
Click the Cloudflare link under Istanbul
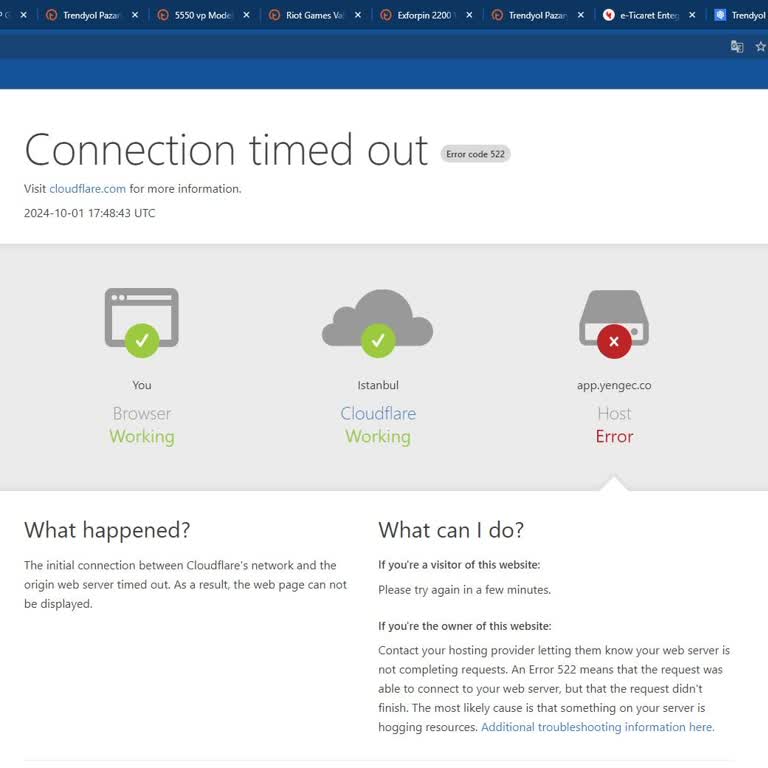tap(378, 413)
